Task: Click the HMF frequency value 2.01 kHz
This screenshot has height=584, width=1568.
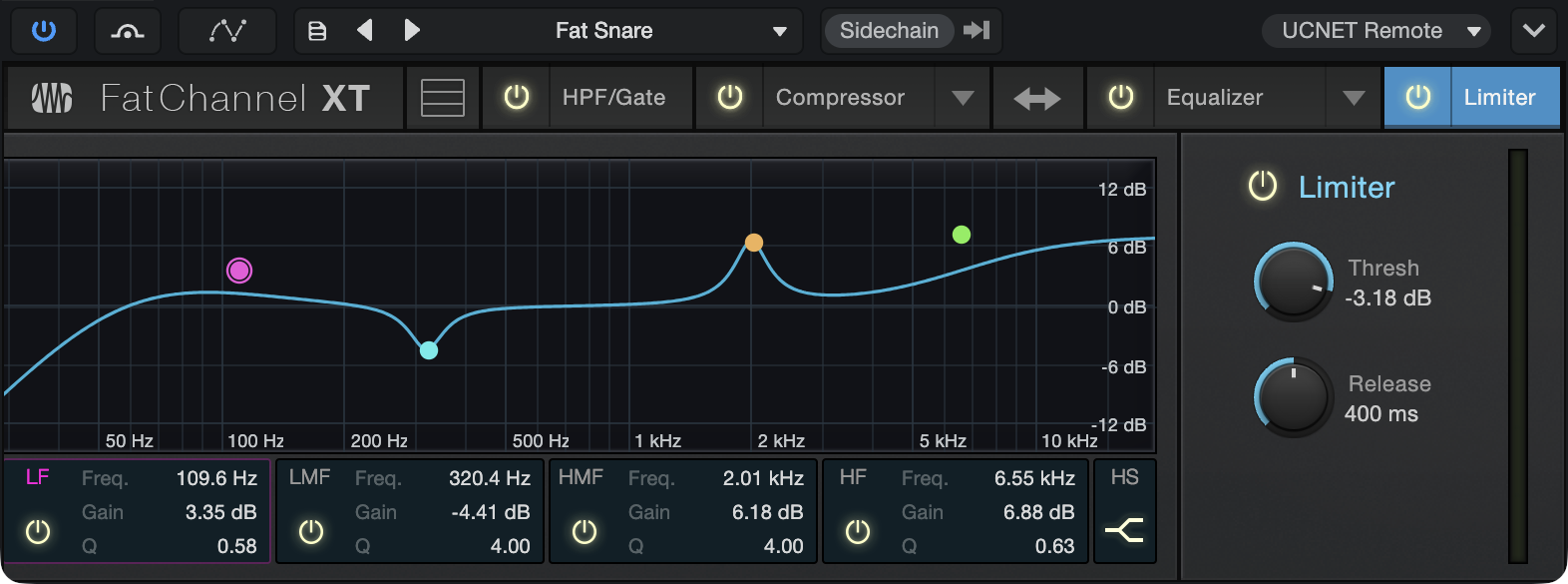Action: 763,478
